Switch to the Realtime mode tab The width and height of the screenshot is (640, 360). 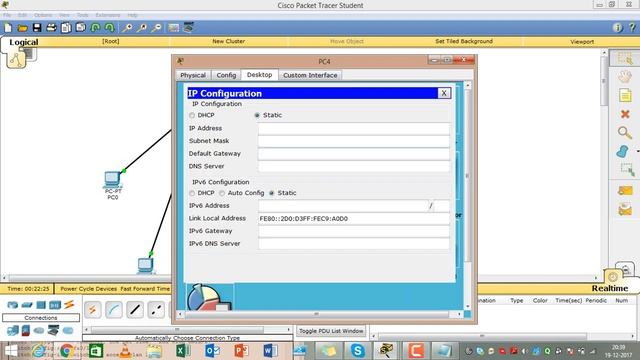click(610, 288)
